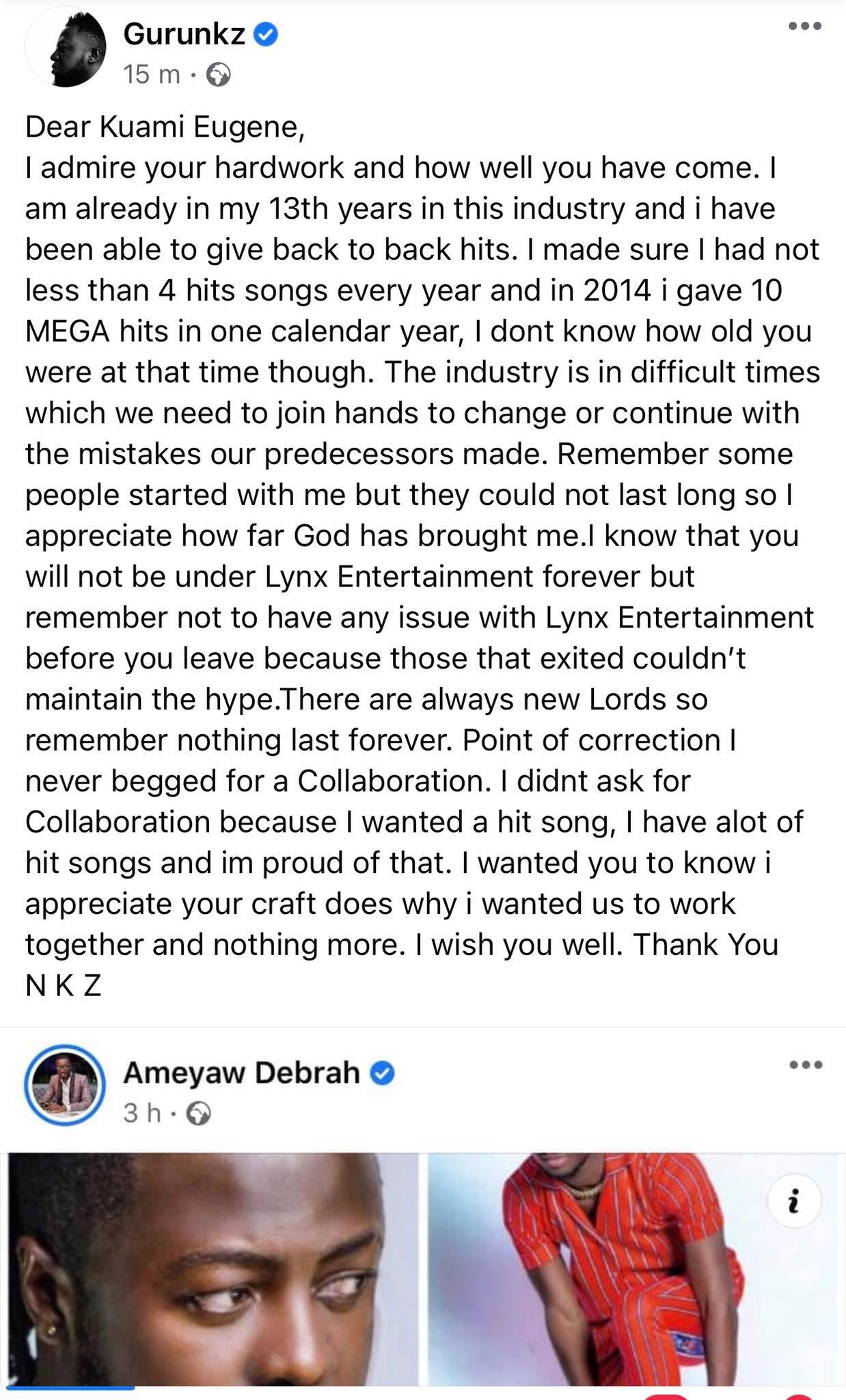Open the Gurunkz post options menu
This screenshot has height=1400, width=846.
[x=804, y=27]
